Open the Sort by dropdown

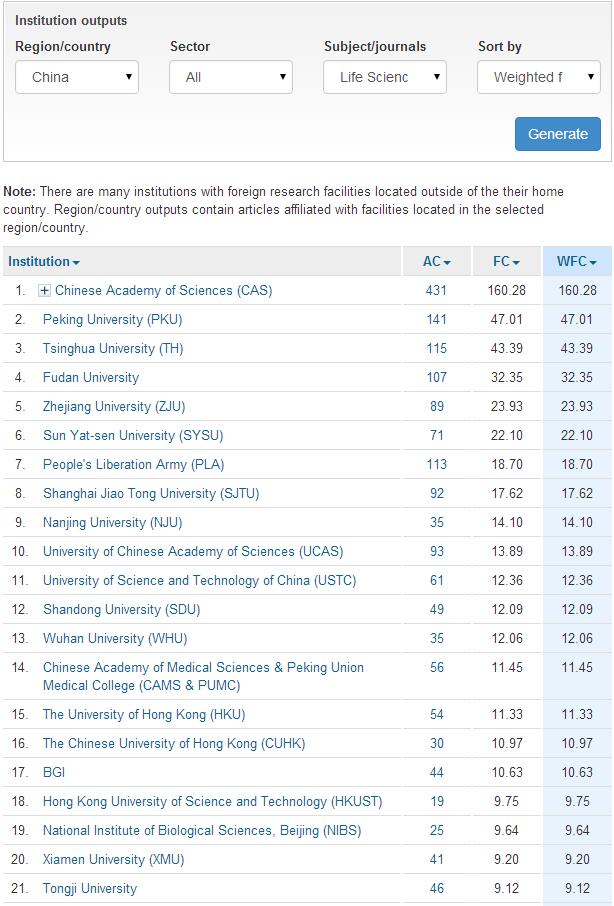539,77
